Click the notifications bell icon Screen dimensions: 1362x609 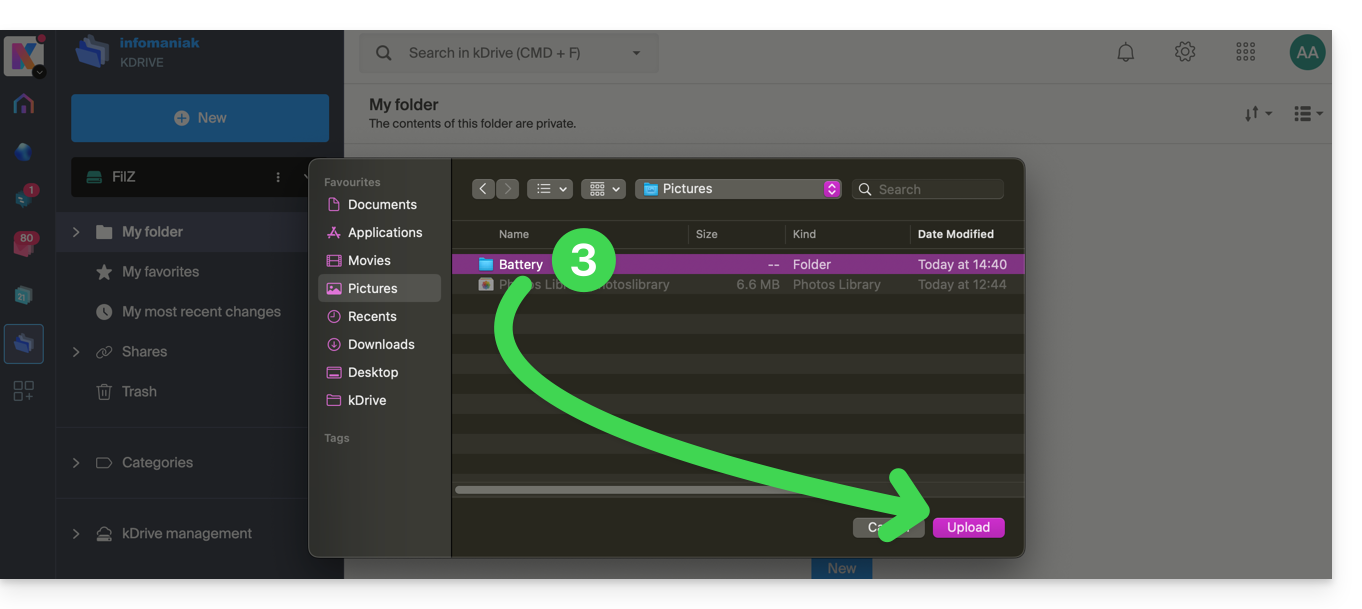point(1126,53)
